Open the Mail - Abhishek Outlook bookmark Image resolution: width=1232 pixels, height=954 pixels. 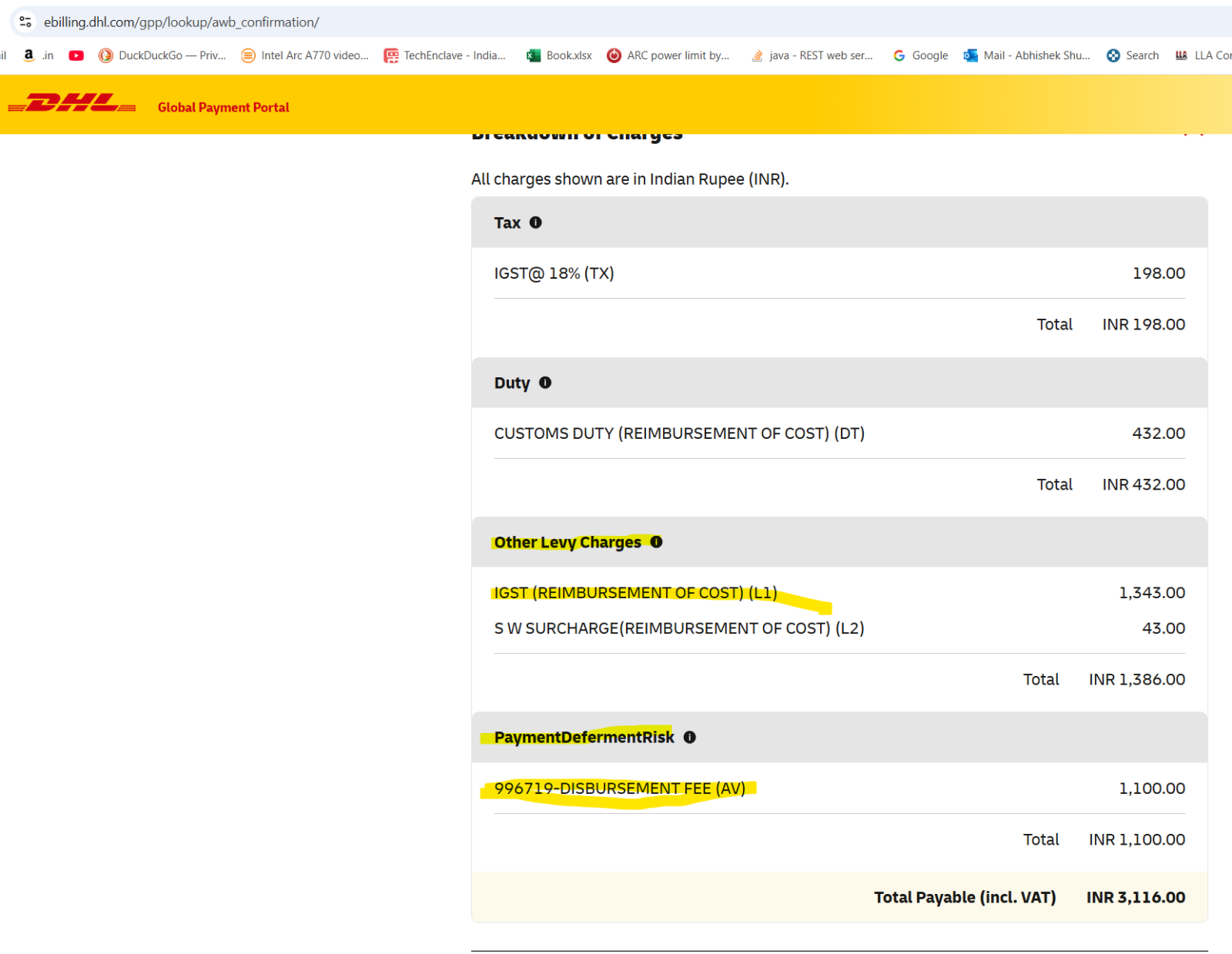(1027, 55)
